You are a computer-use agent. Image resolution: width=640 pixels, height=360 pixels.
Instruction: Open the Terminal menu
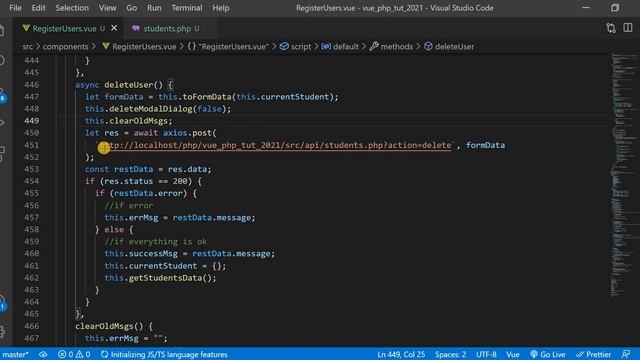[x=187, y=8]
